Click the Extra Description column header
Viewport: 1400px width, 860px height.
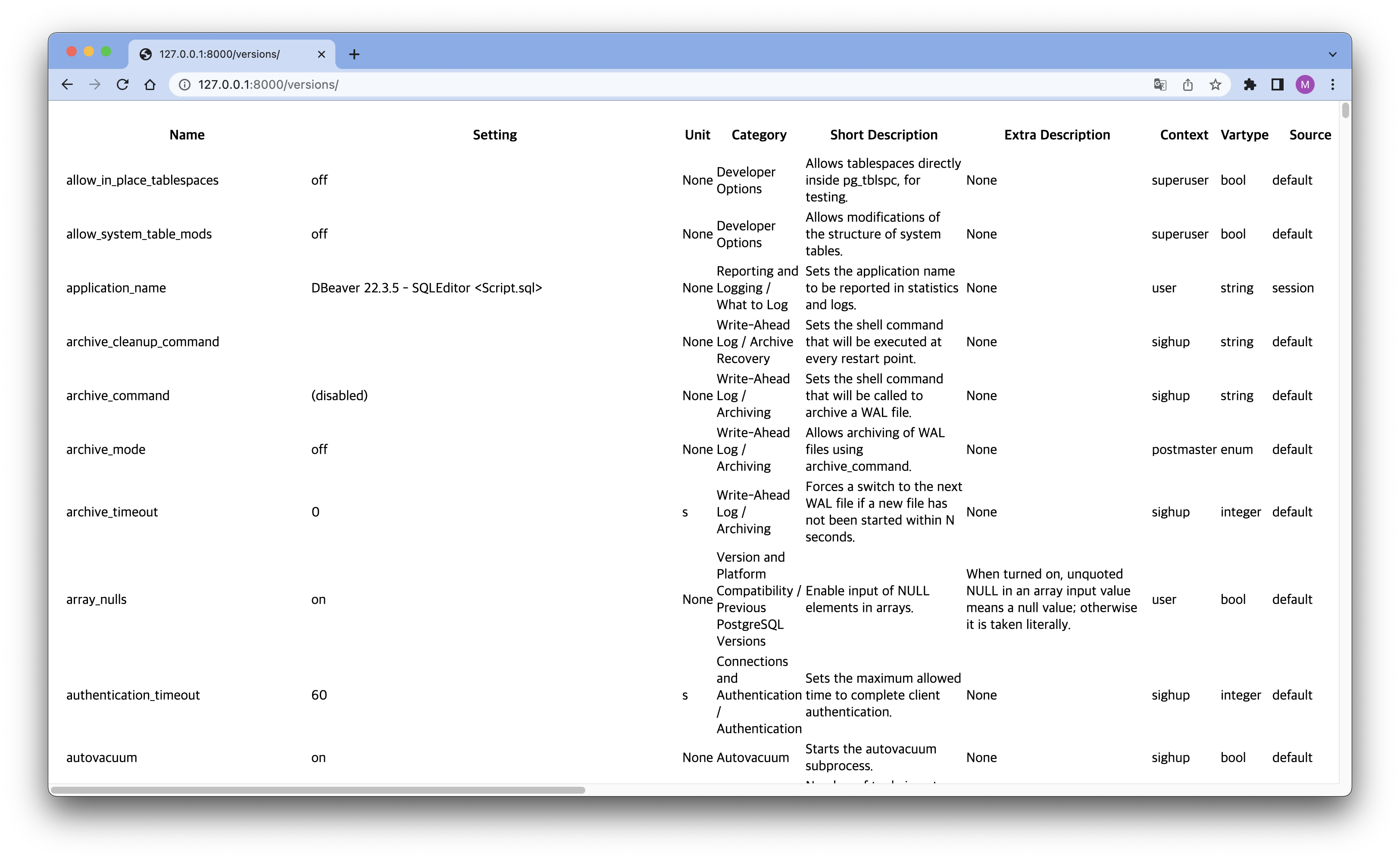coord(1057,135)
